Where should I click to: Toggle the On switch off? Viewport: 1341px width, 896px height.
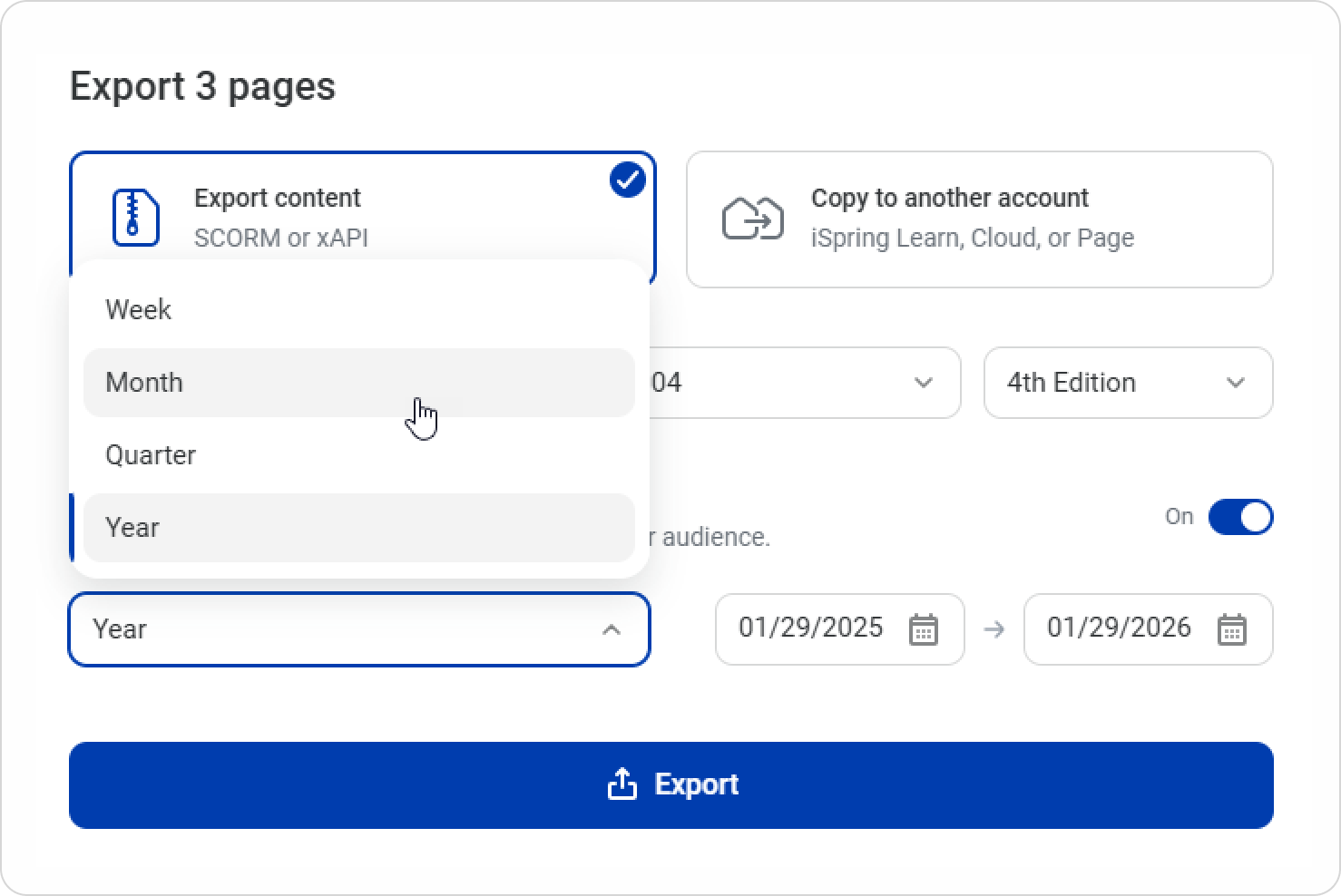coord(1240,517)
